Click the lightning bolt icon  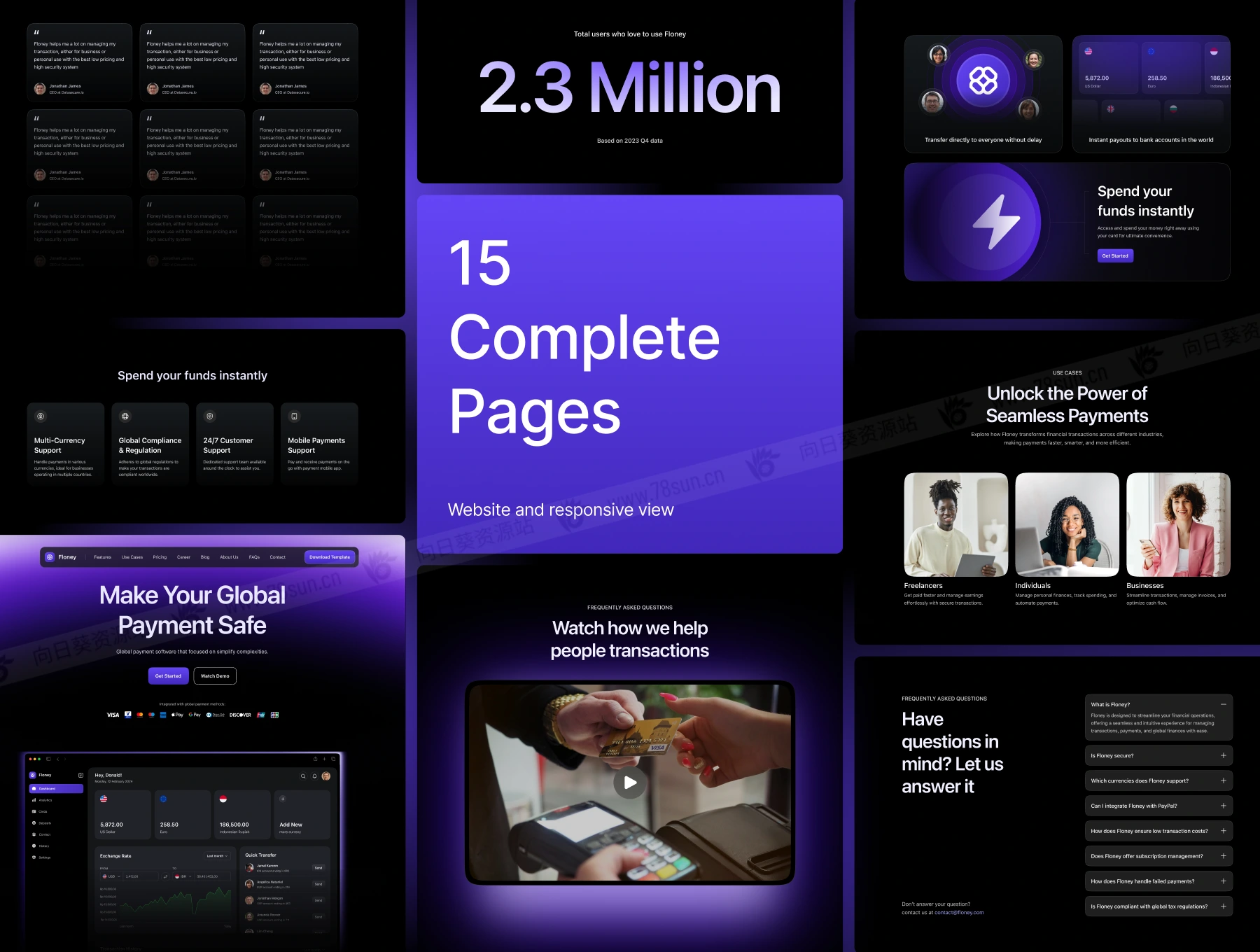click(996, 223)
